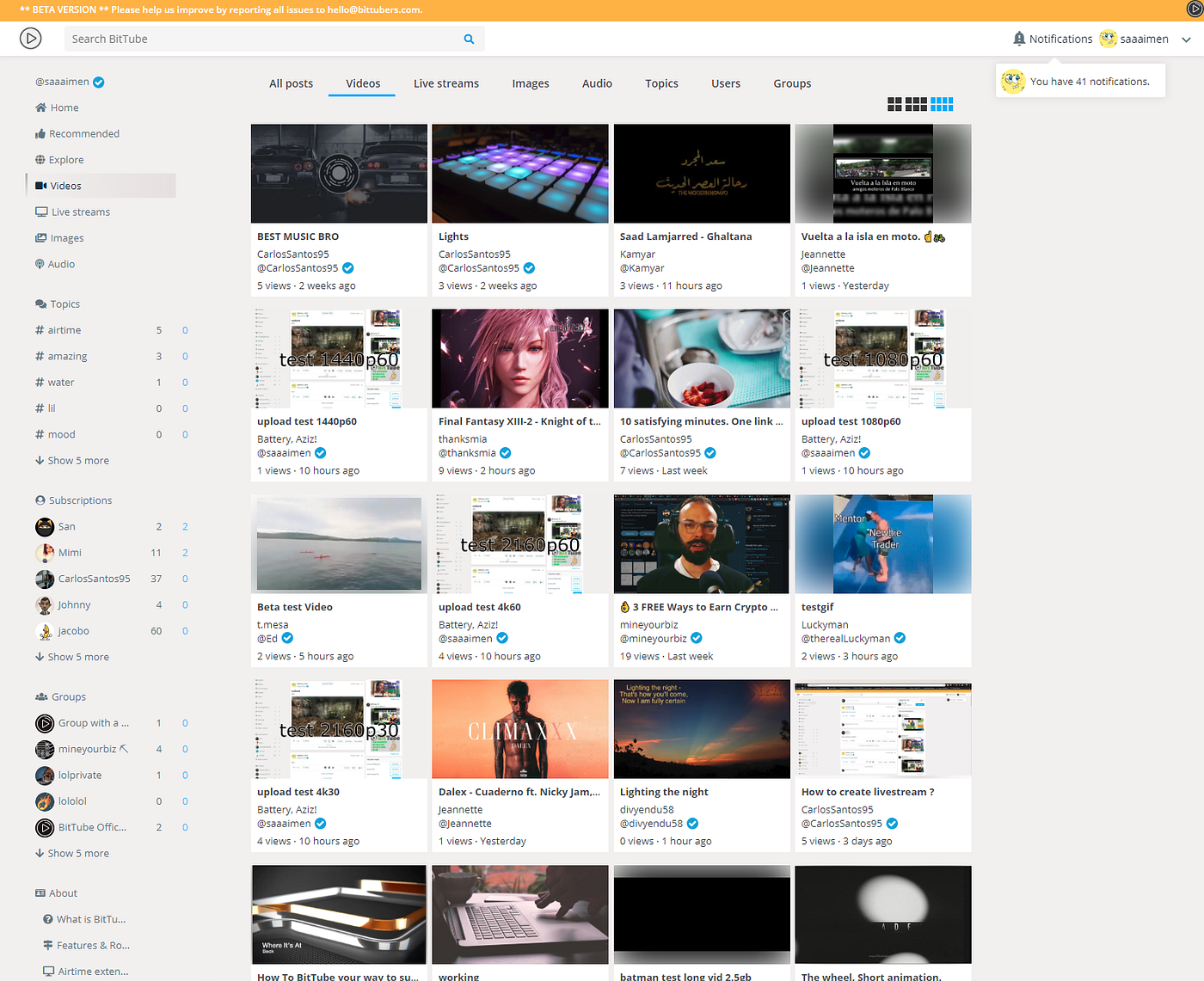This screenshot has height=981, width=1204.
Task: Open the Lights video thumbnail
Action: pyautogui.click(x=520, y=174)
